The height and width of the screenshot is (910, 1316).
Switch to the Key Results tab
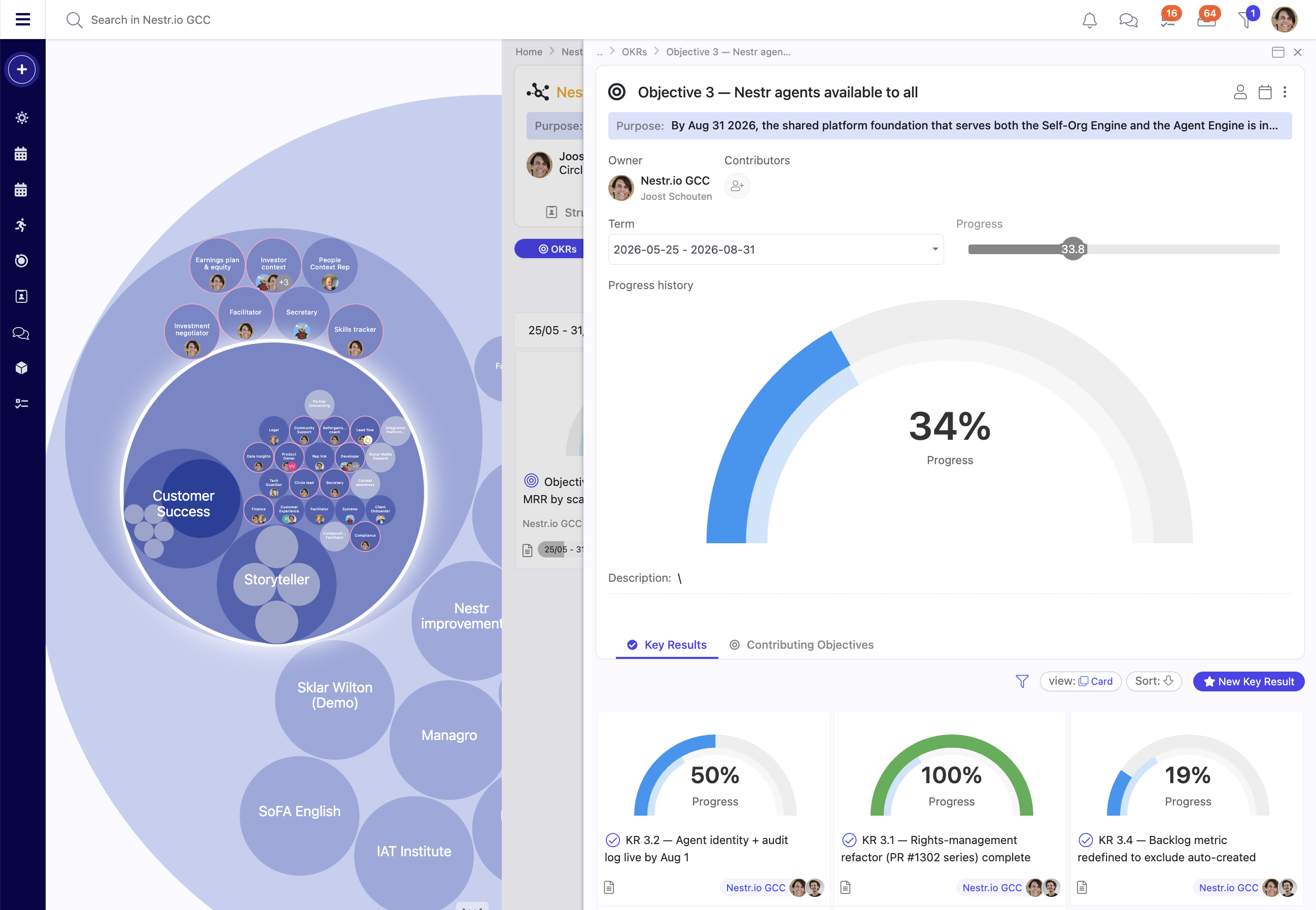pos(667,644)
